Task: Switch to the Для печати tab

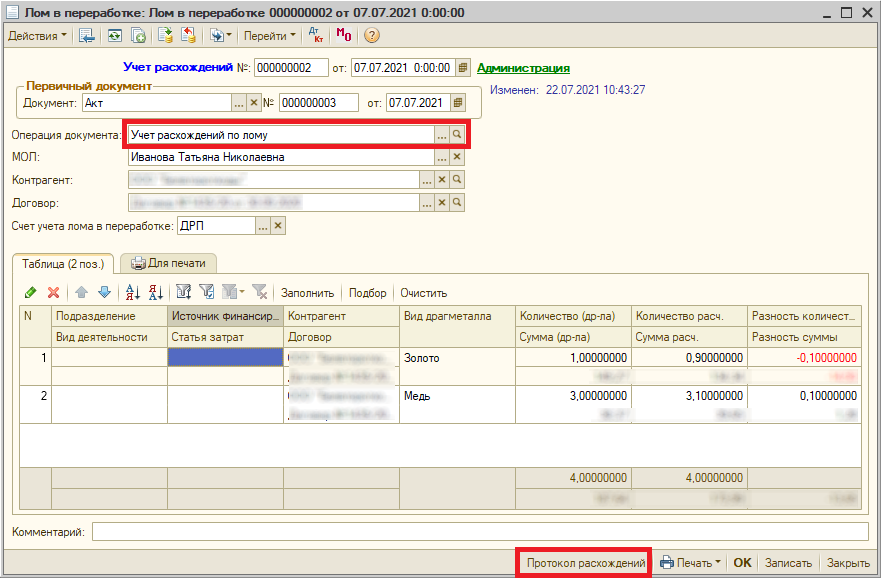Action: point(169,263)
